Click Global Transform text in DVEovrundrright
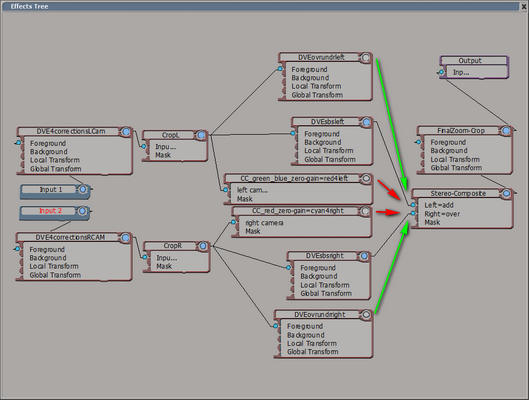 coord(312,352)
